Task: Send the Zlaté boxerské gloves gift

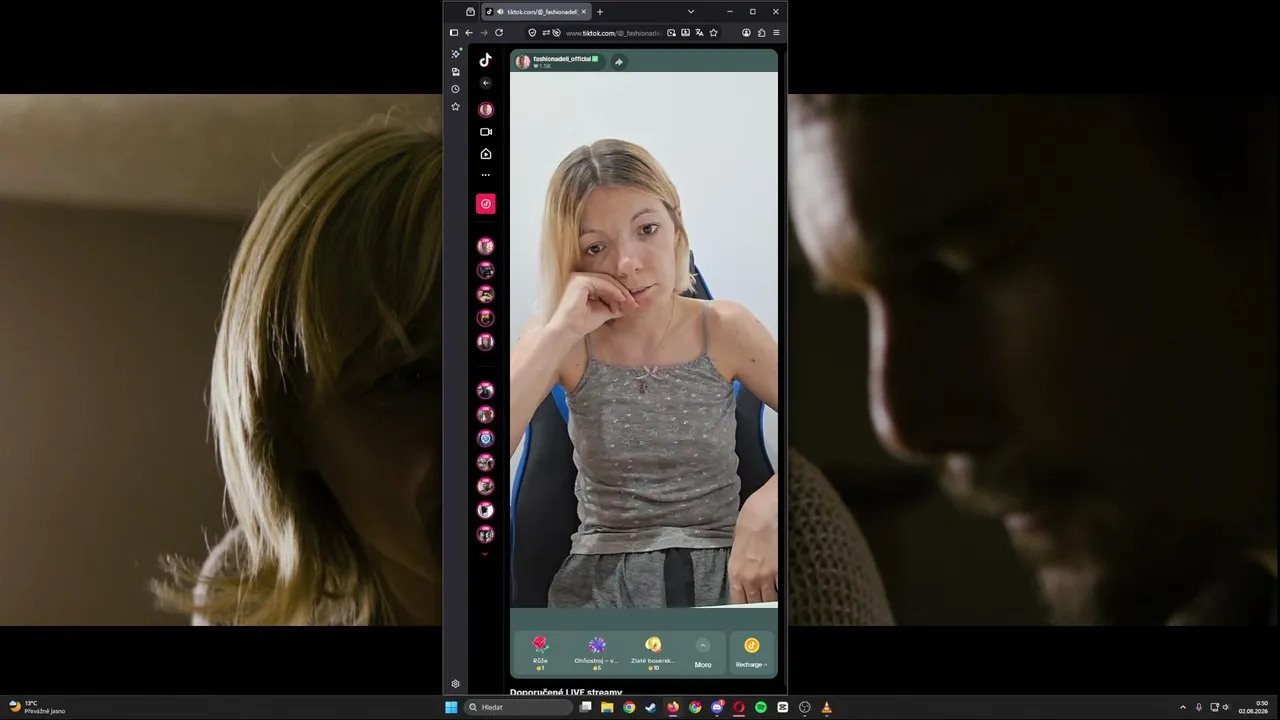Action: pyautogui.click(x=652, y=651)
